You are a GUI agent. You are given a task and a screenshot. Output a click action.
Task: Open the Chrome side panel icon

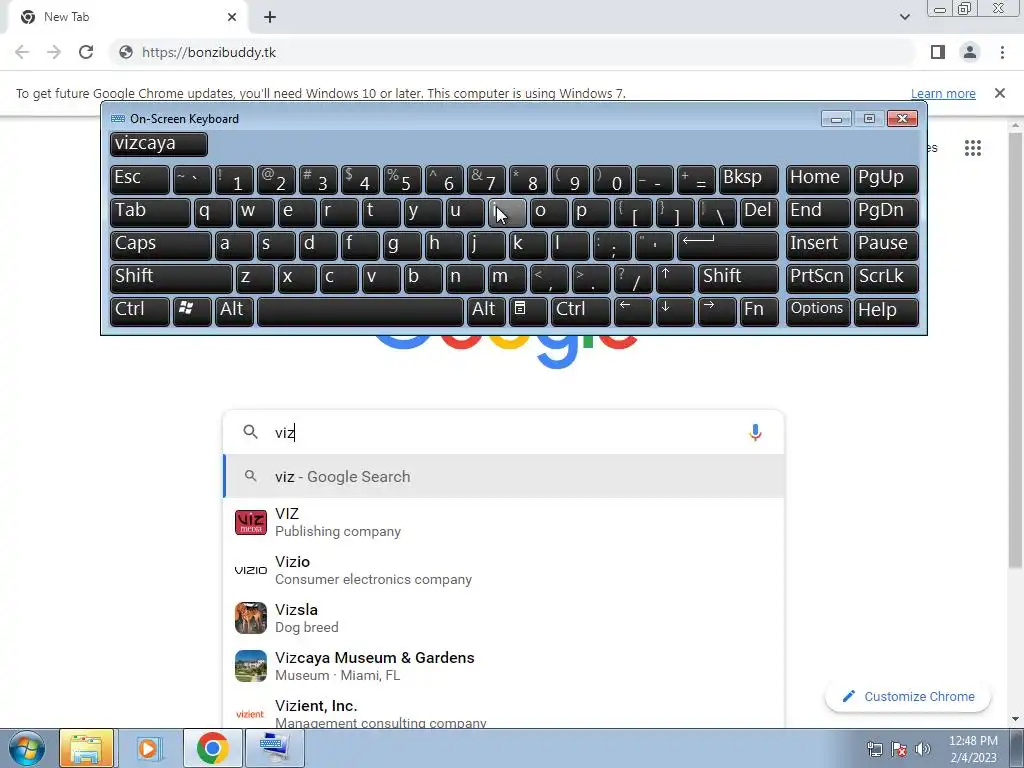coord(938,52)
